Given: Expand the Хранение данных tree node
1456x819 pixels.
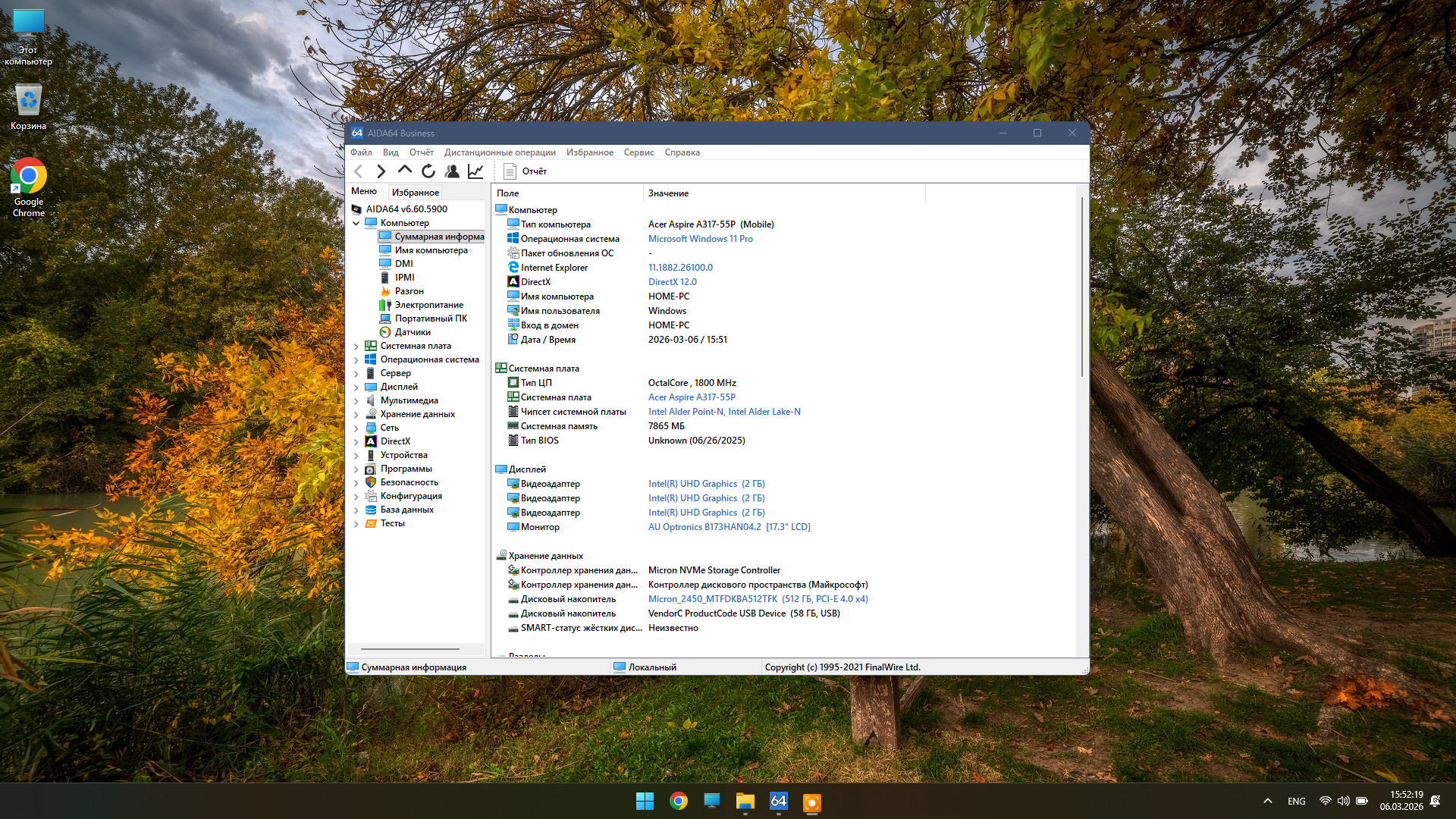Looking at the screenshot, I should tap(356, 414).
